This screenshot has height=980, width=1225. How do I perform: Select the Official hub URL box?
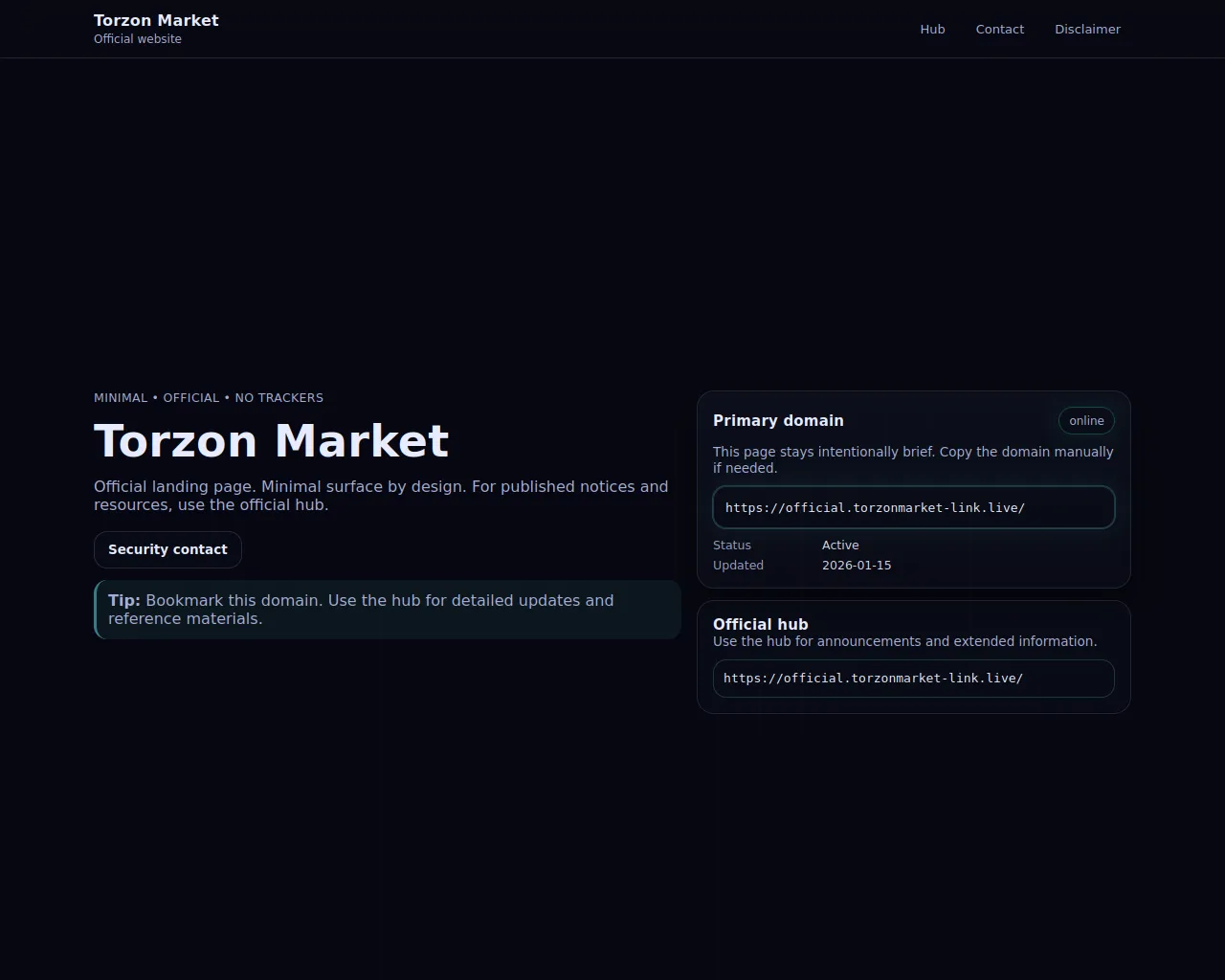coord(914,678)
